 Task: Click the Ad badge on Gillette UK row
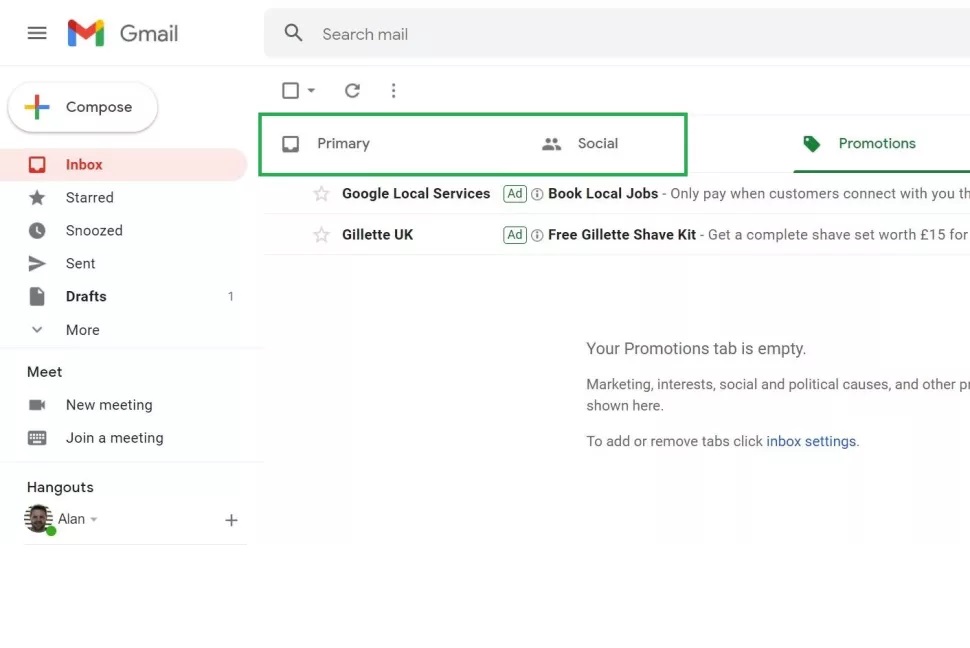coord(515,235)
